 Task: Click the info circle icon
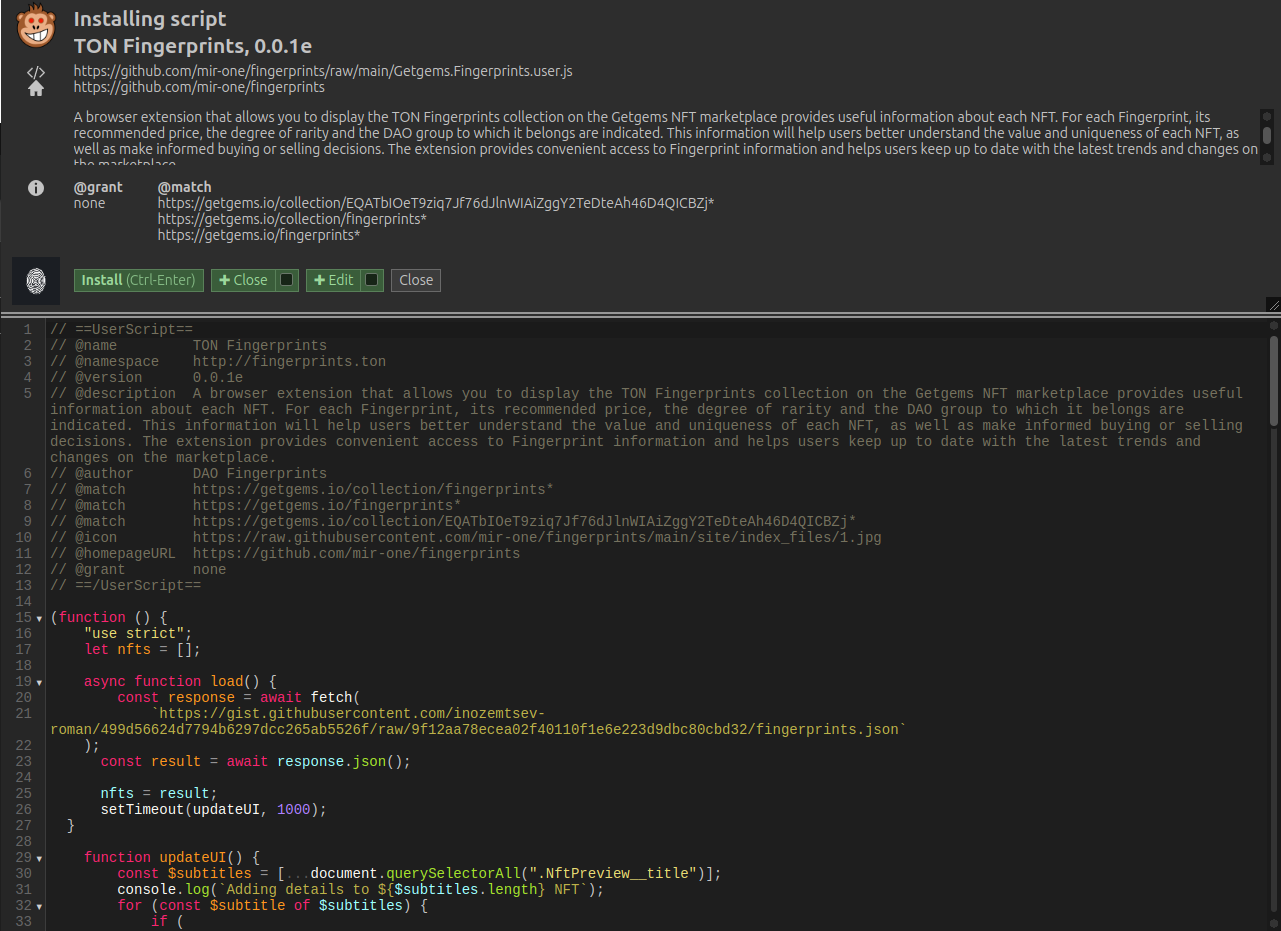tap(35, 188)
